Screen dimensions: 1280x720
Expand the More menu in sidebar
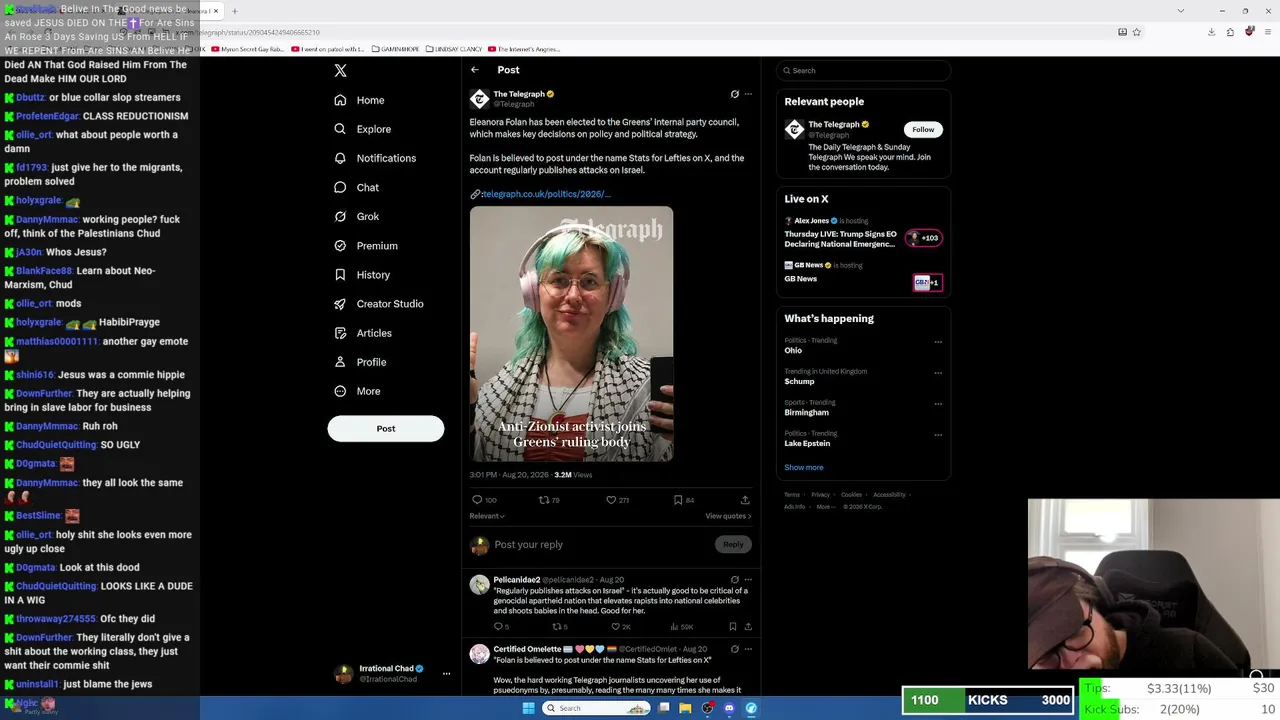(357, 391)
